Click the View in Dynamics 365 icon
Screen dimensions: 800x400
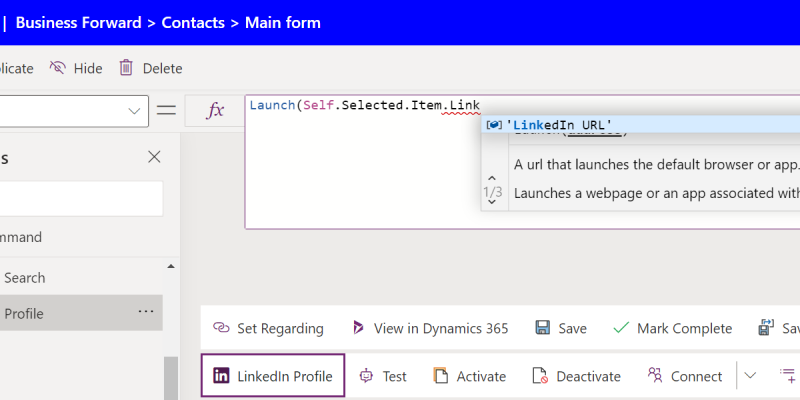pos(359,328)
